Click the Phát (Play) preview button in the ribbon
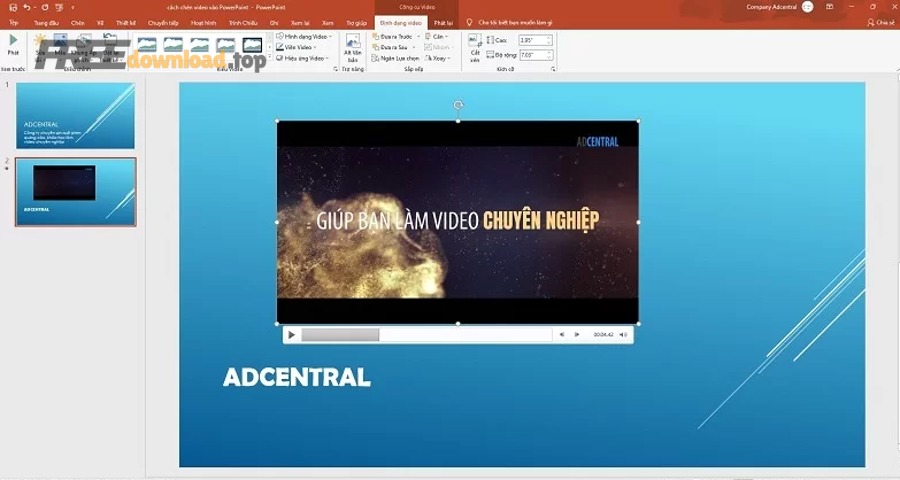900x480 pixels. click(x=13, y=45)
